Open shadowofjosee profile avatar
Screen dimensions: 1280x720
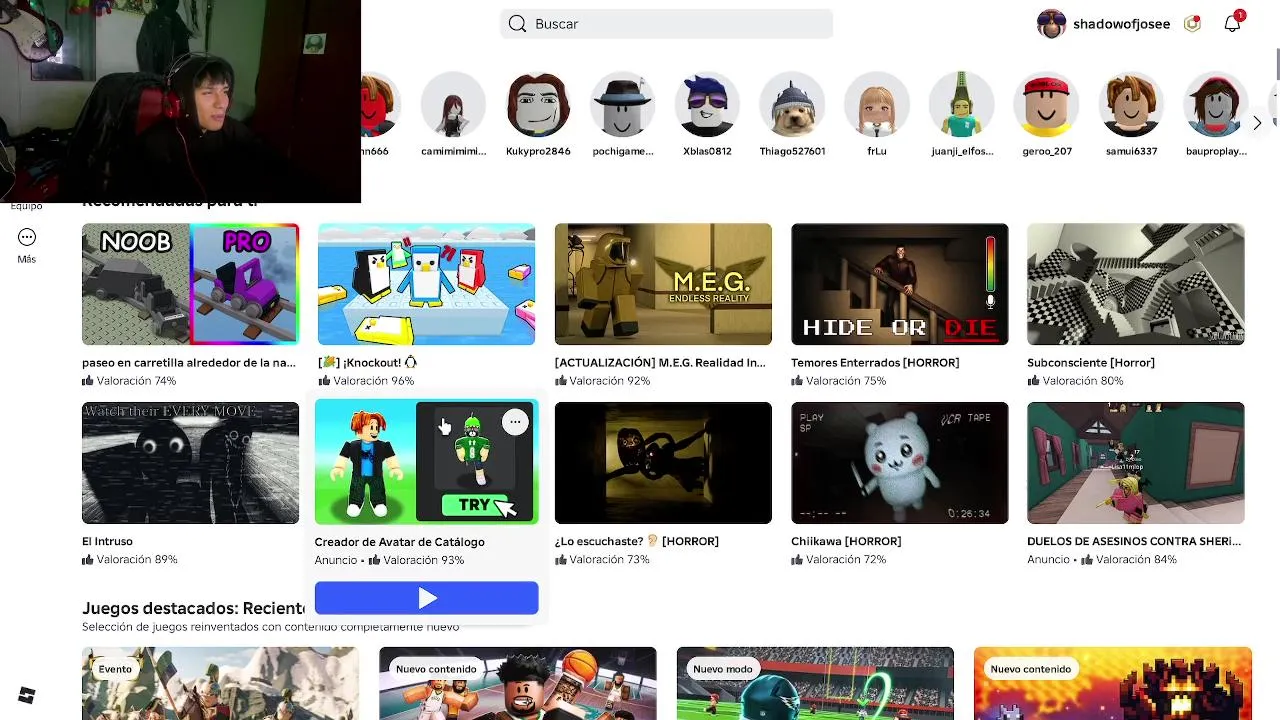point(1051,24)
